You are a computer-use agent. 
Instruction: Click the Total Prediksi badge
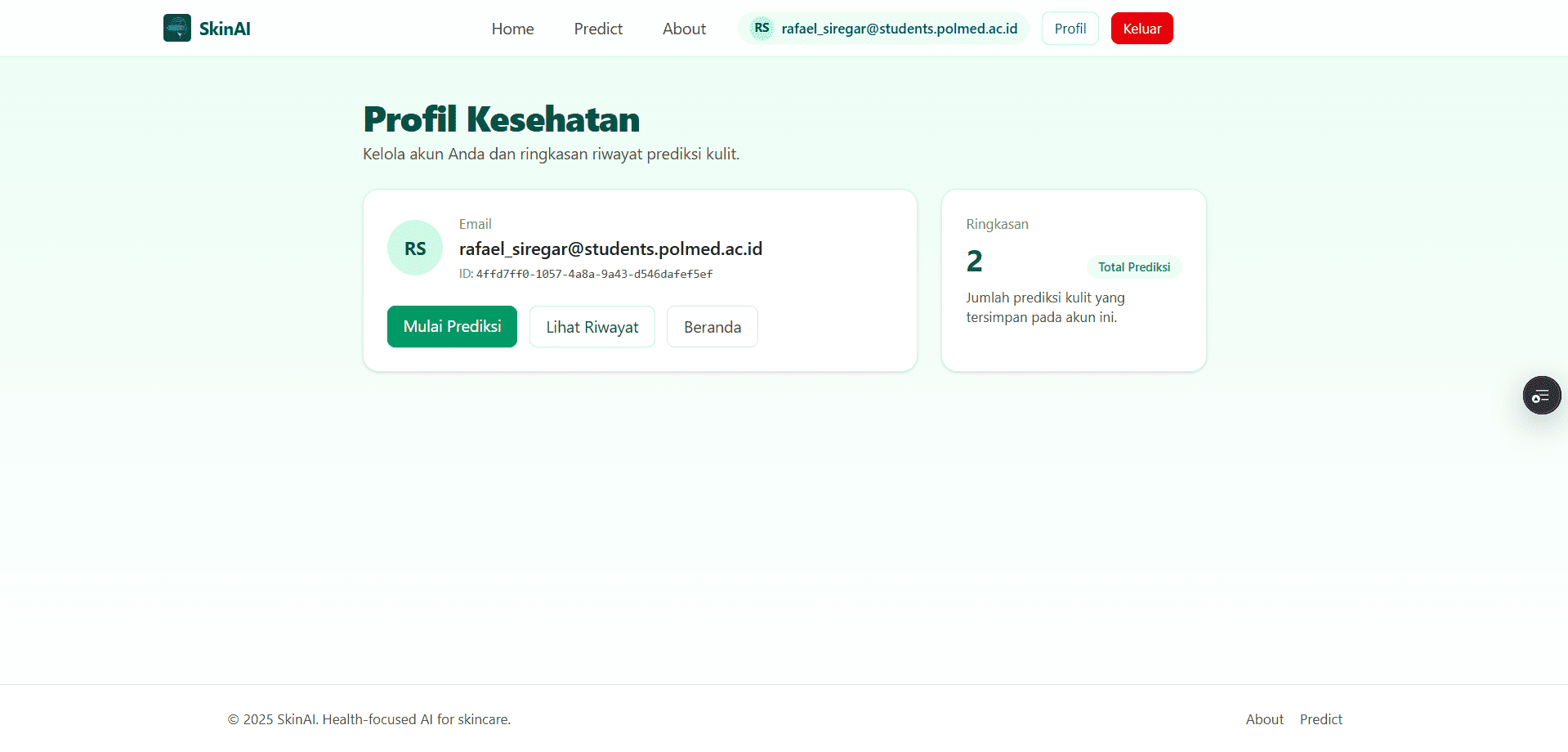tap(1133, 266)
